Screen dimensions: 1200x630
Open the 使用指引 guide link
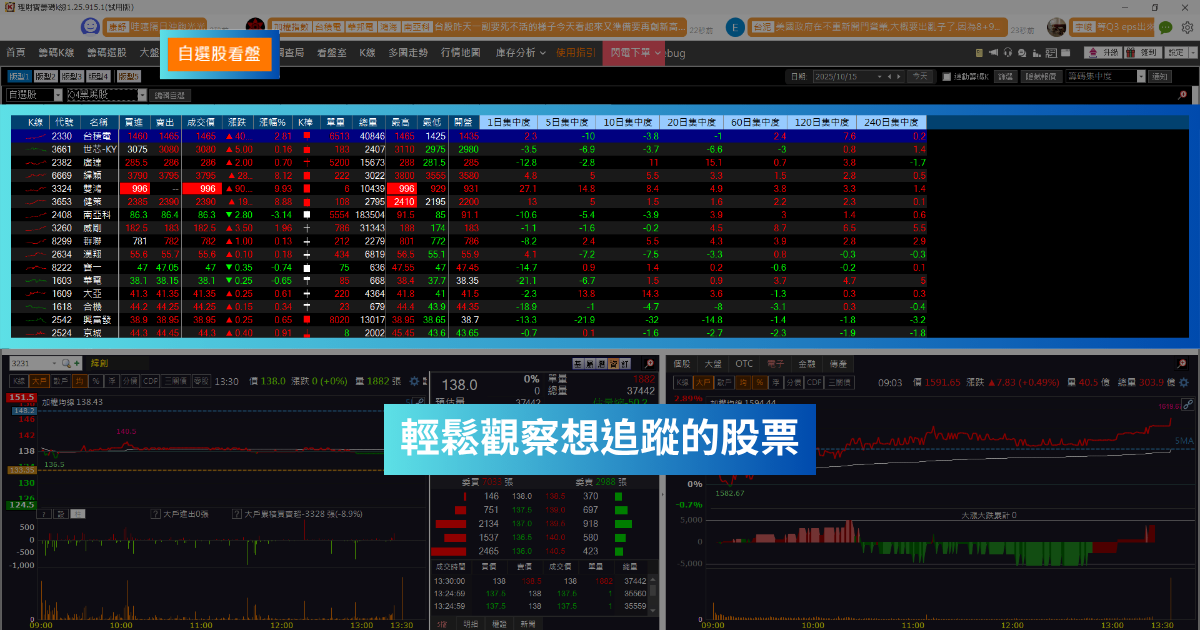tap(576, 52)
